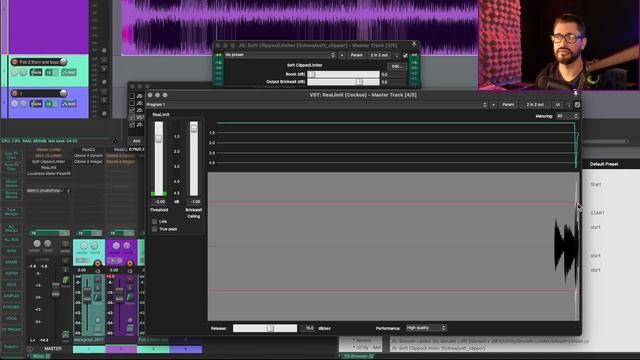Select Soft Clipper/Limiter in master FX list
This screenshot has height=360, width=640.
click(x=49, y=162)
